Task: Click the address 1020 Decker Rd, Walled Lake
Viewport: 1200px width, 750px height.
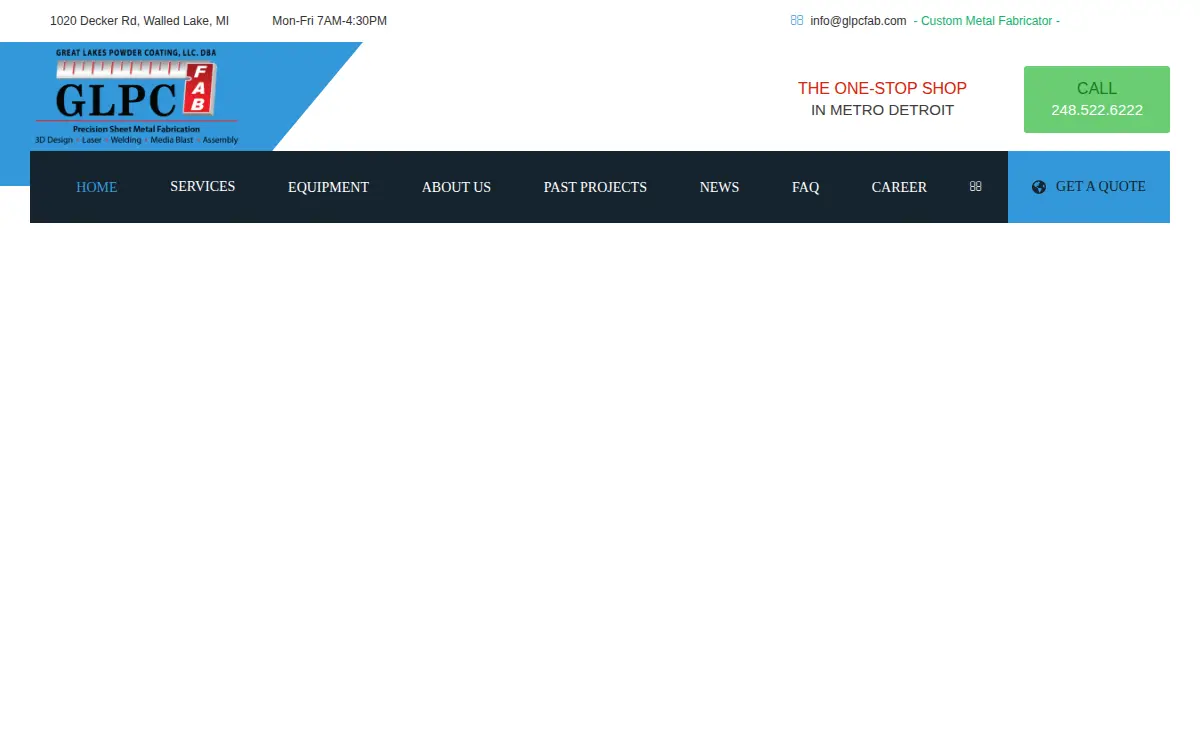Action: pyautogui.click(x=139, y=21)
